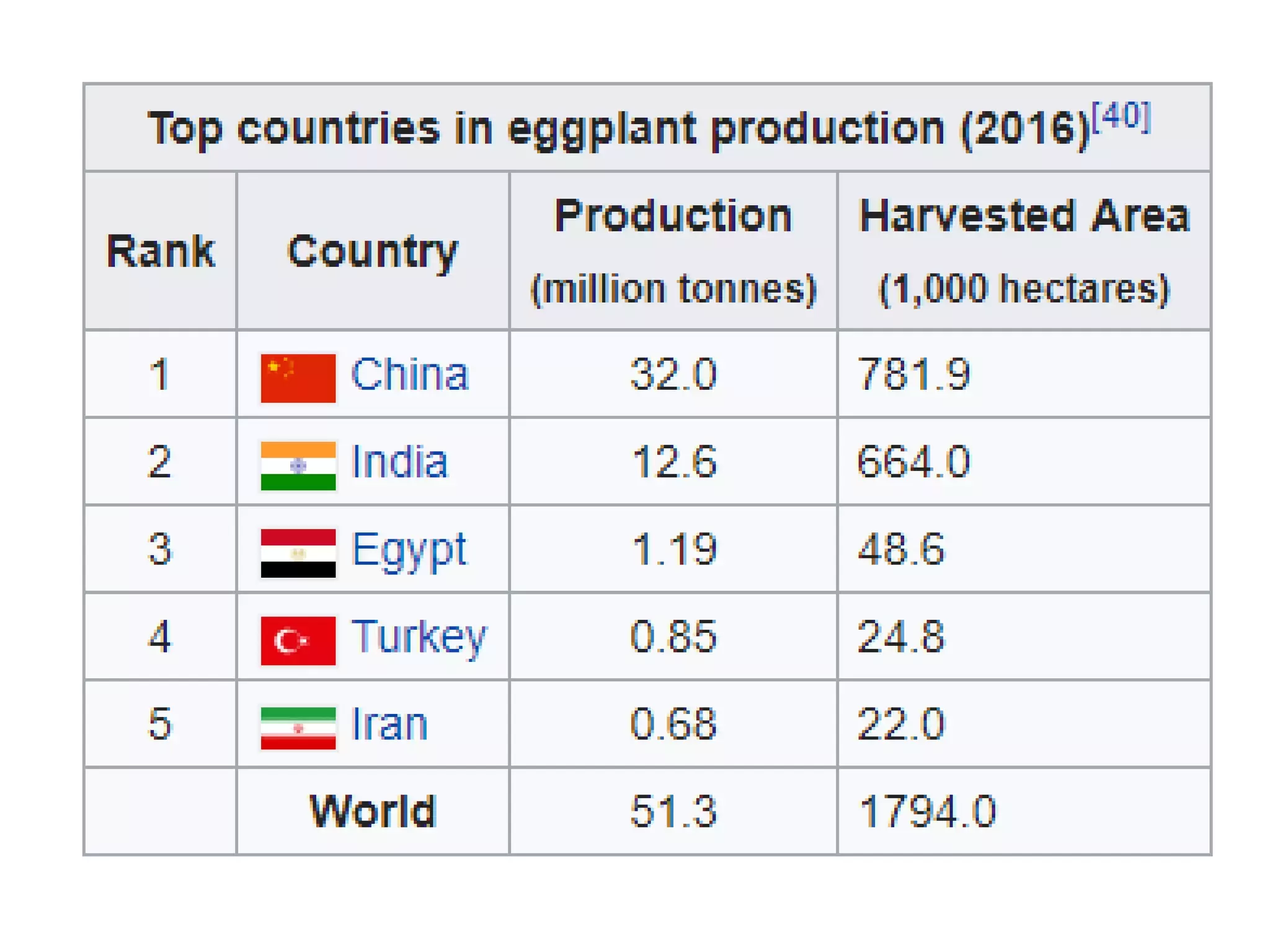Click the China flag icon
1270x952 pixels.
tap(298, 378)
